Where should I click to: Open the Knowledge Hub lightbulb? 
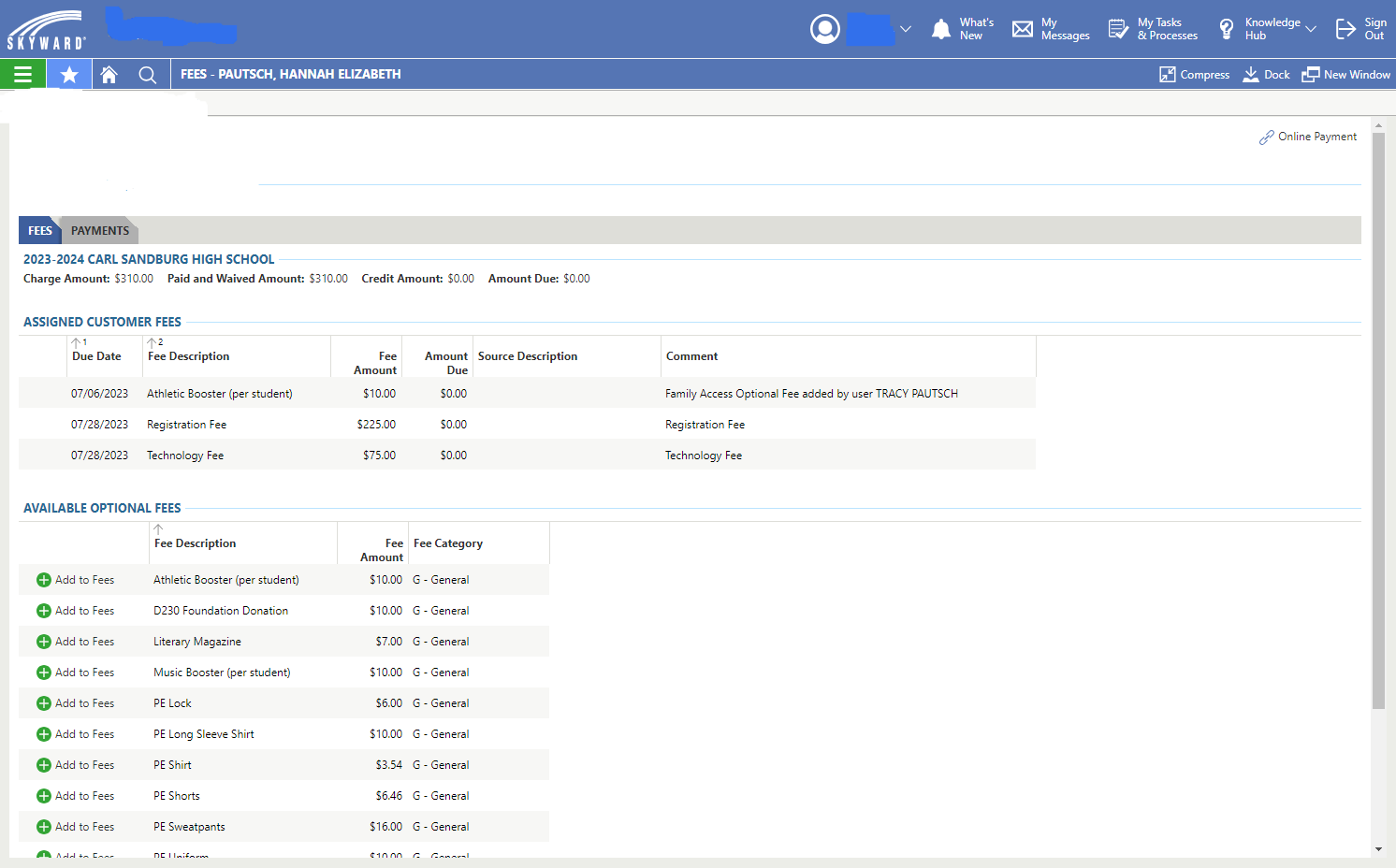point(1227,29)
